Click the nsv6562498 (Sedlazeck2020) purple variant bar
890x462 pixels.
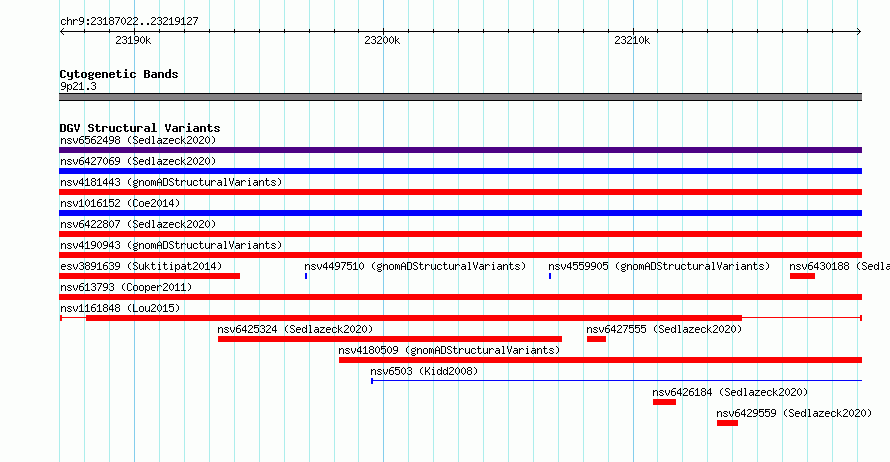[460, 150]
